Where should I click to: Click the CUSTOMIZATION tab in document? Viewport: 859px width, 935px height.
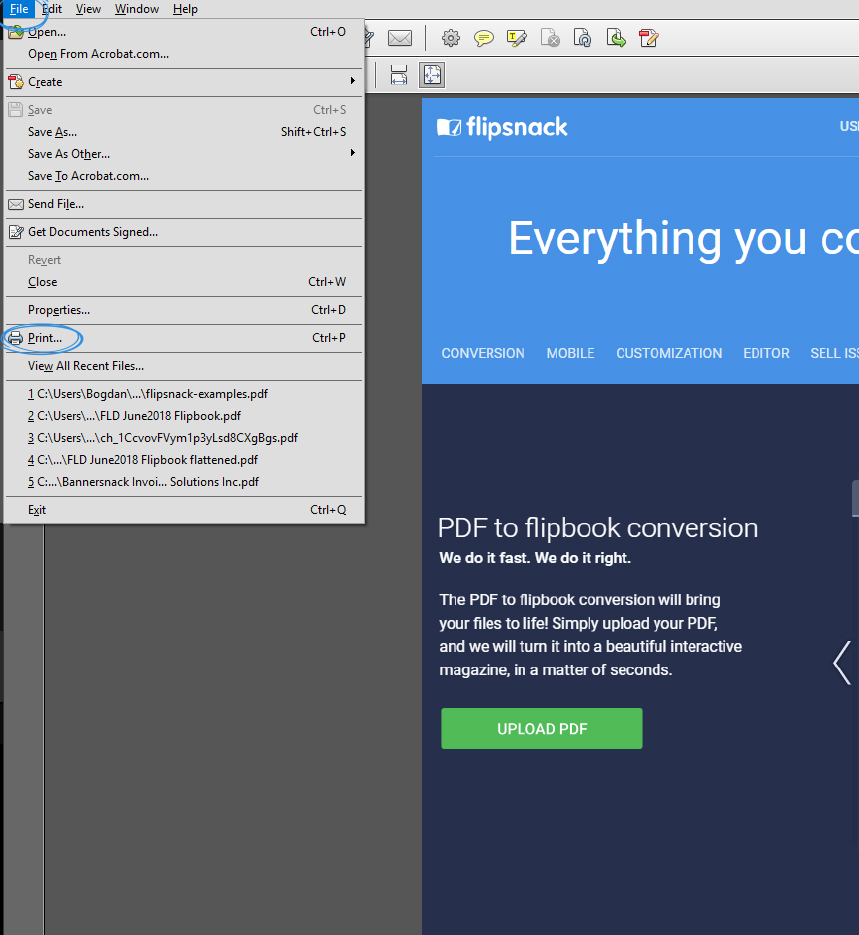click(x=669, y=354)
